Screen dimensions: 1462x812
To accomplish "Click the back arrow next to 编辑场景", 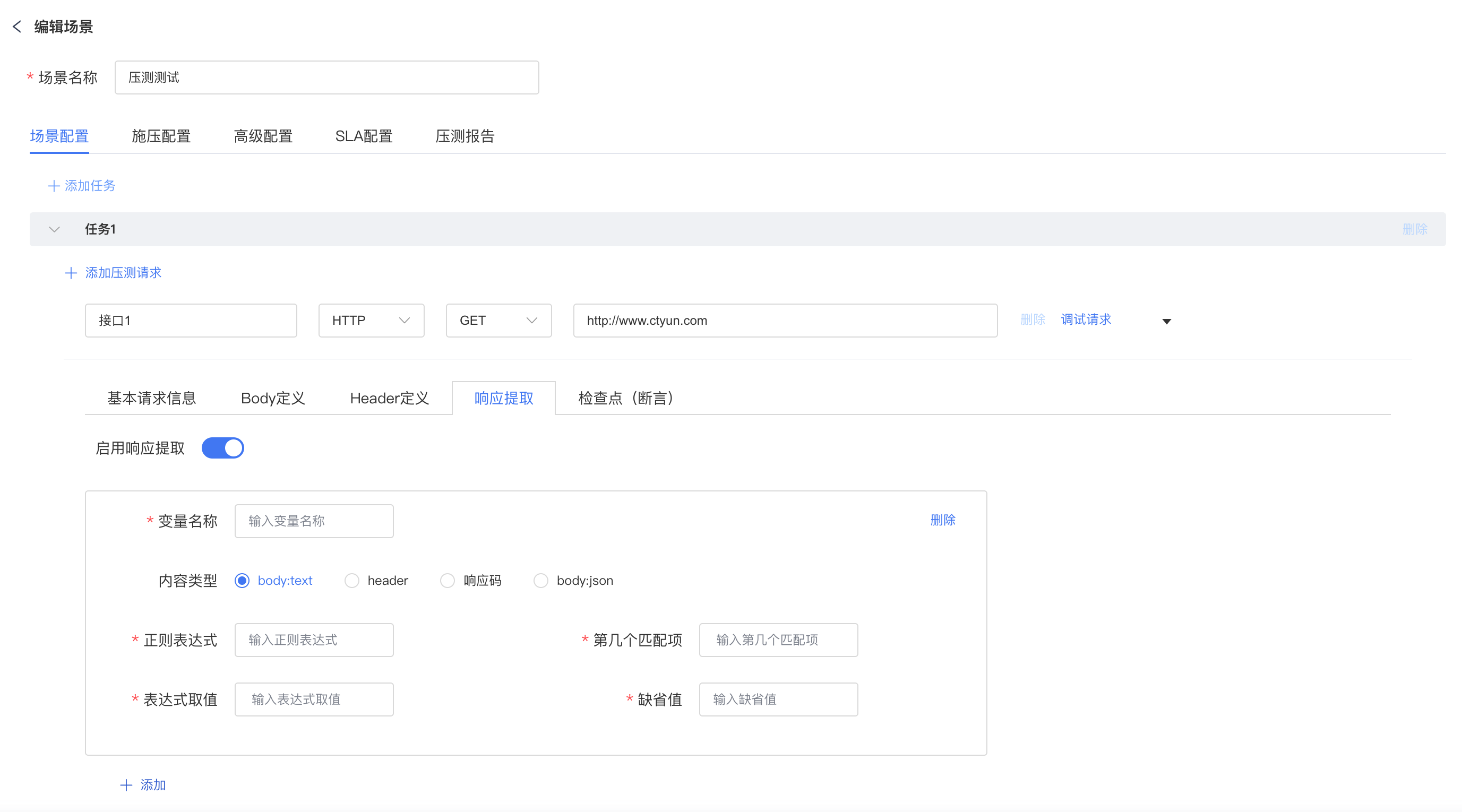I will coord(17,27).
